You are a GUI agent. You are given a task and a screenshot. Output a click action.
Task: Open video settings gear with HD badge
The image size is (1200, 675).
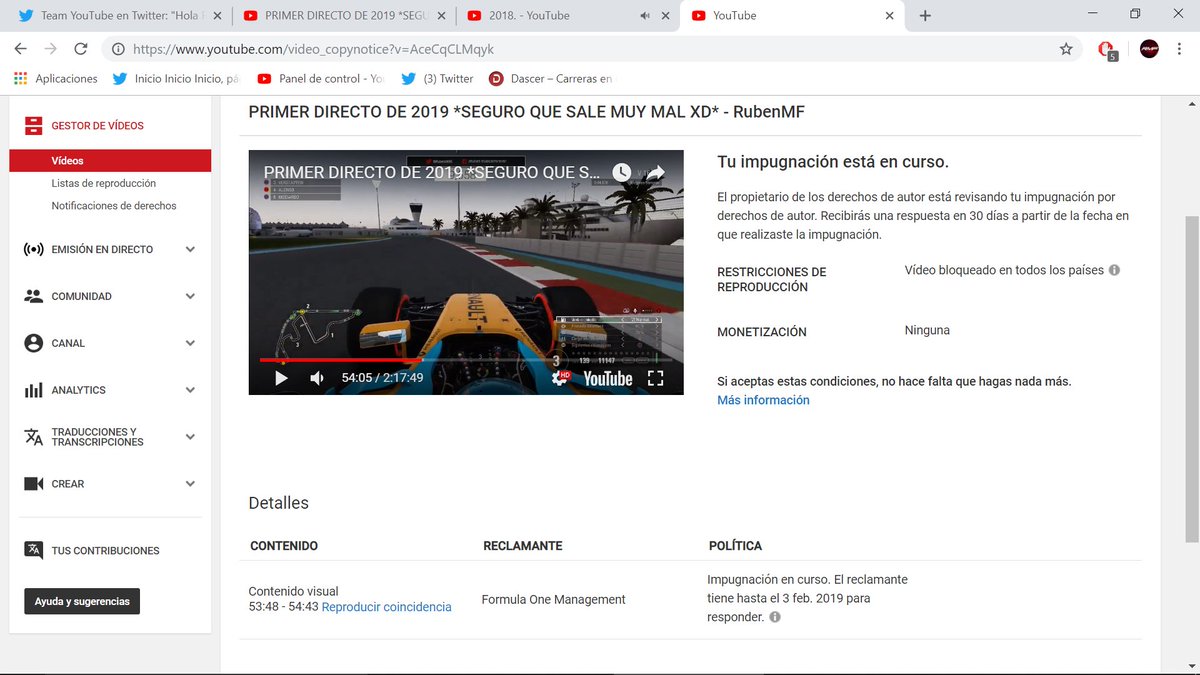[561, 379]
